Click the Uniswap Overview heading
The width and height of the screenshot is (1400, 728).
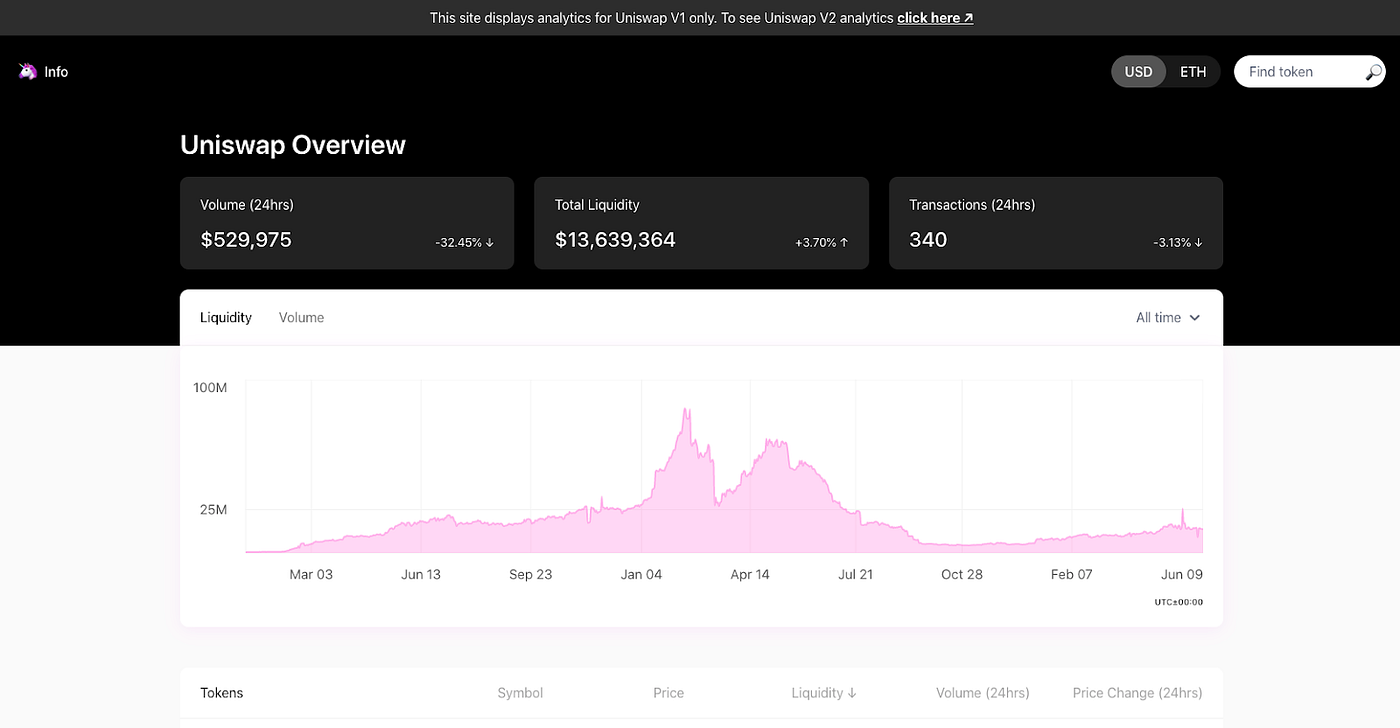293,145
